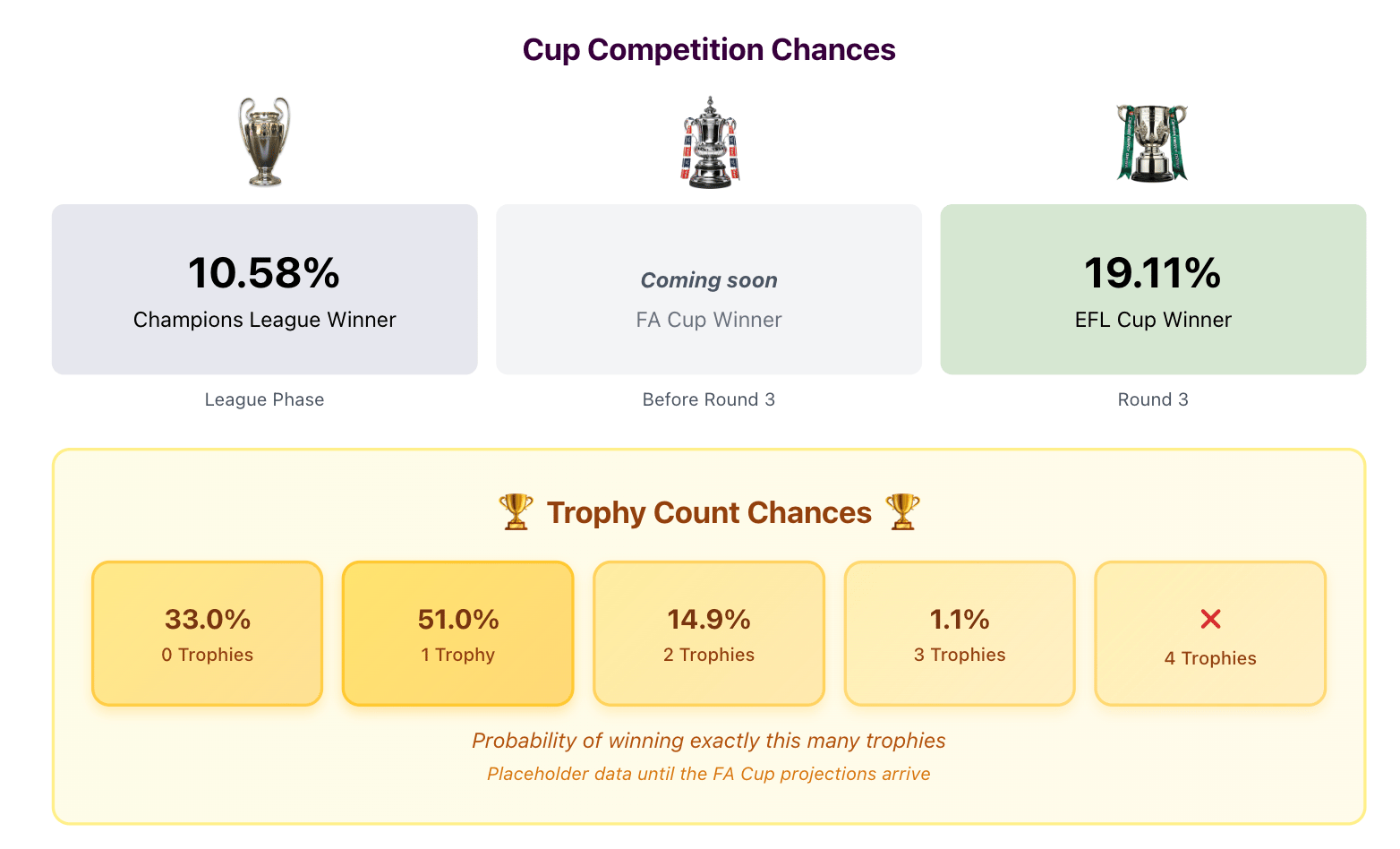This screenshot has width=1400, height=849.
Task: Select the 1.1% 3 Trophies card
Action: click(x=960, y=634)
